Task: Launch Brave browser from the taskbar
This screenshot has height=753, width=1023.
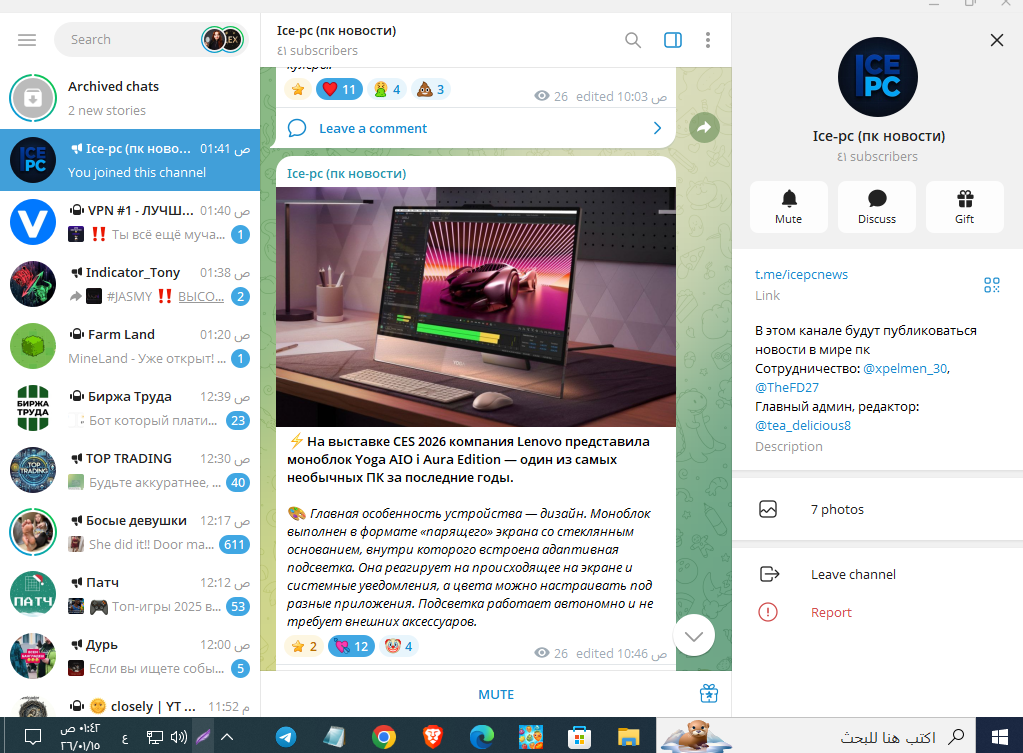Action: [x=433, y=737]
